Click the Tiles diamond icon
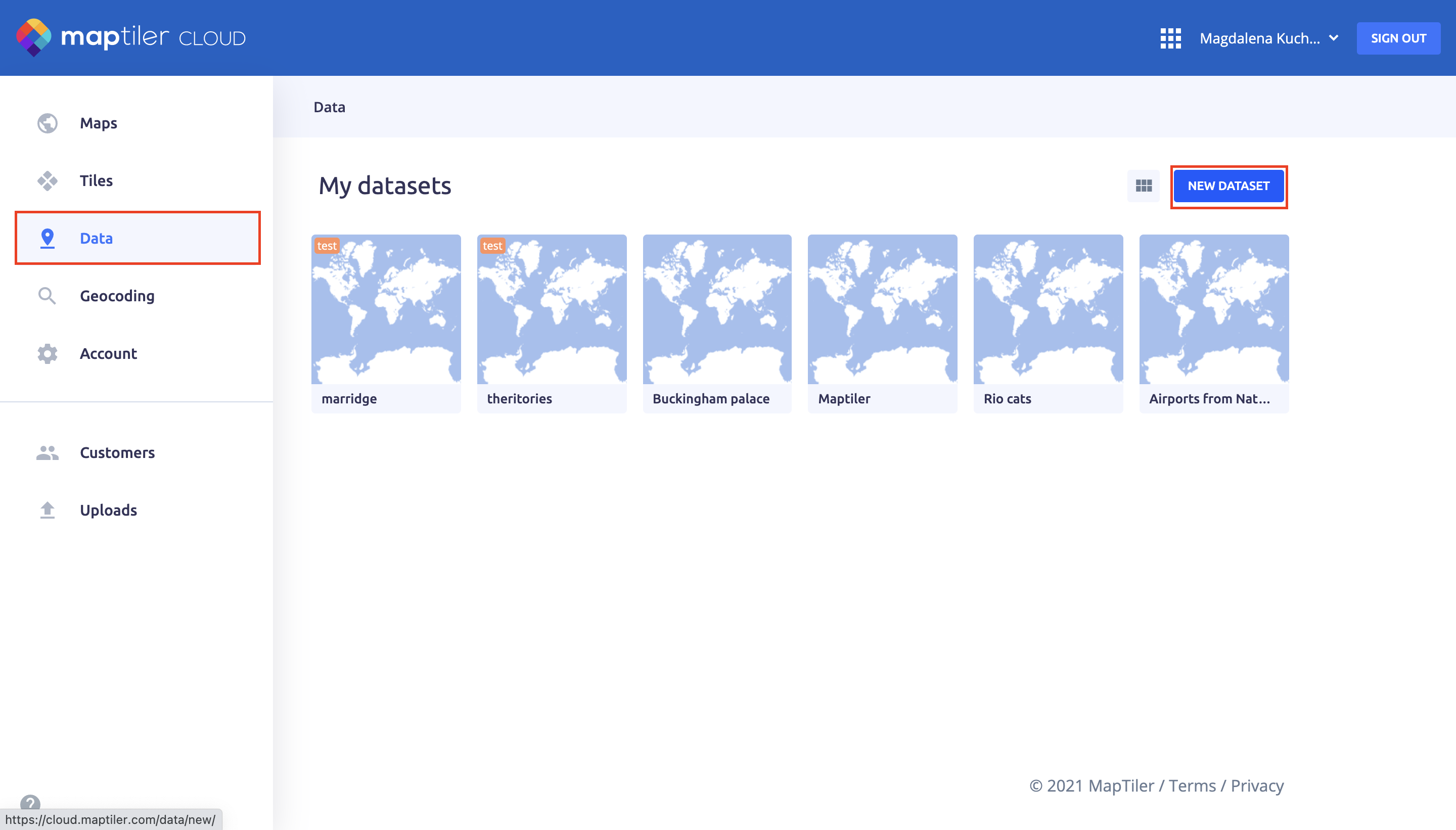1456x830 pixels. tap(48, 180)
